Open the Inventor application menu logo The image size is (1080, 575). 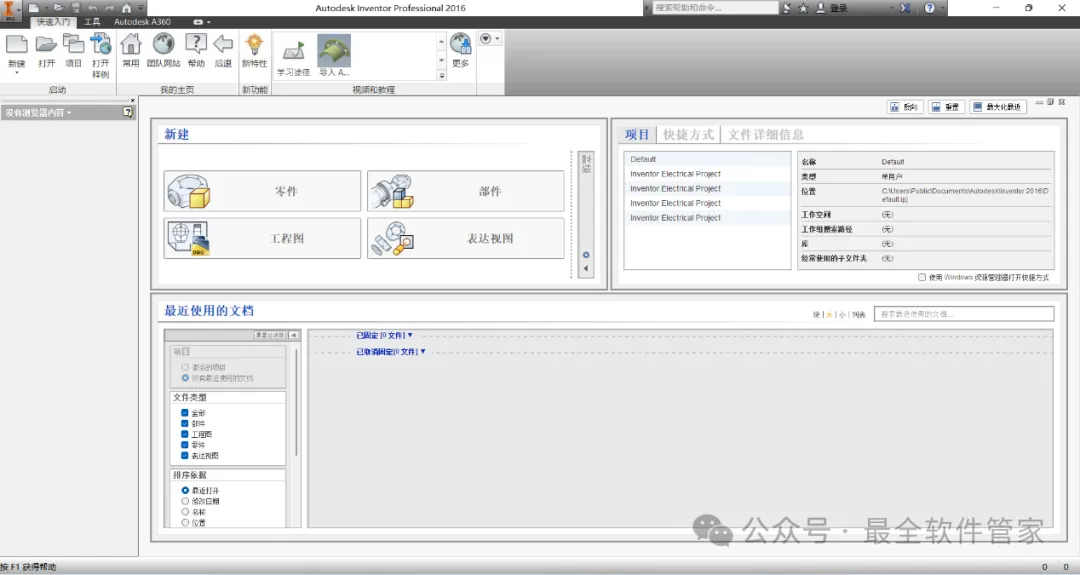click(x=10, y=10)
